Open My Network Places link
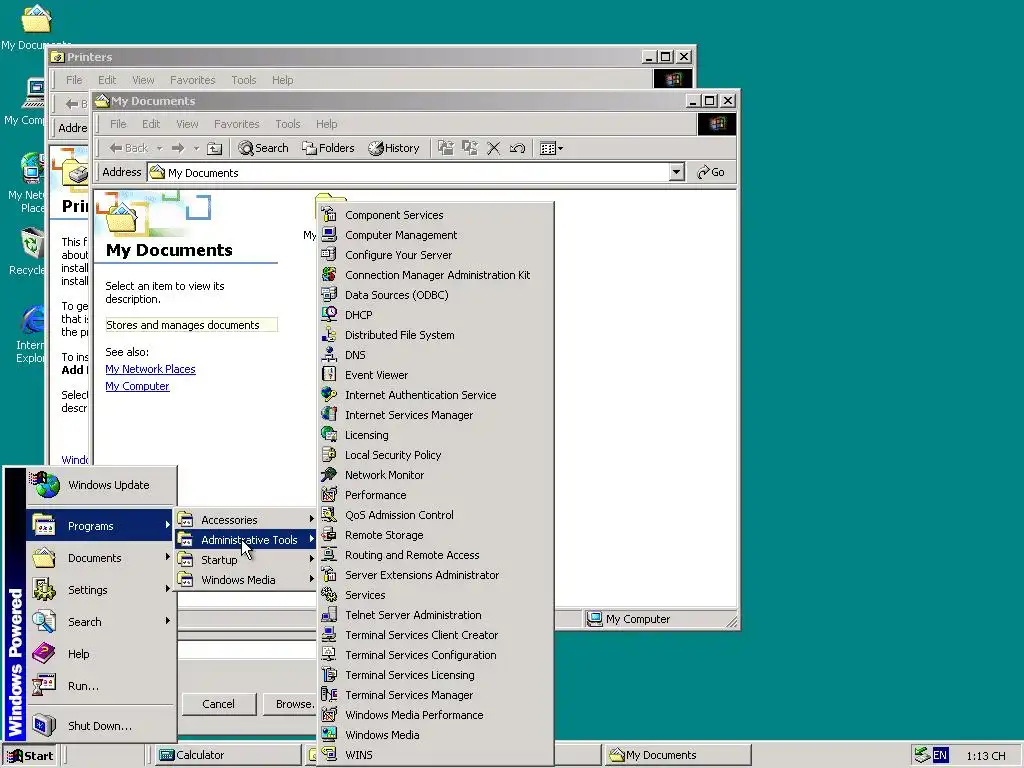The height and width of the screenshot is (768, 1024). (150, 369)
